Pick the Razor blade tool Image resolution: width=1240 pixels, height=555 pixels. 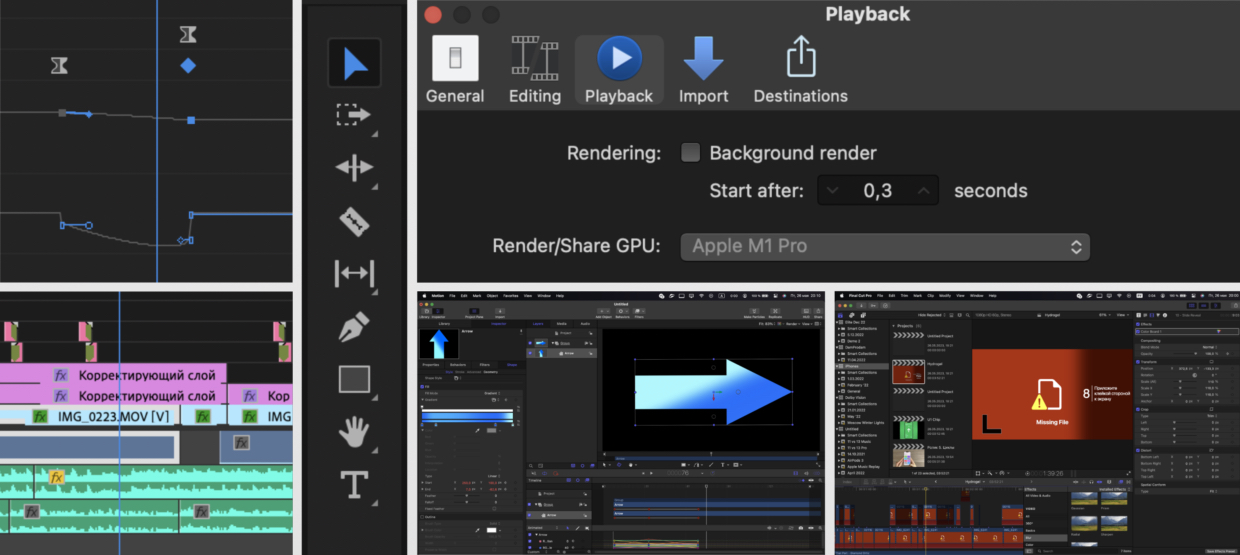tap(354, 221)
